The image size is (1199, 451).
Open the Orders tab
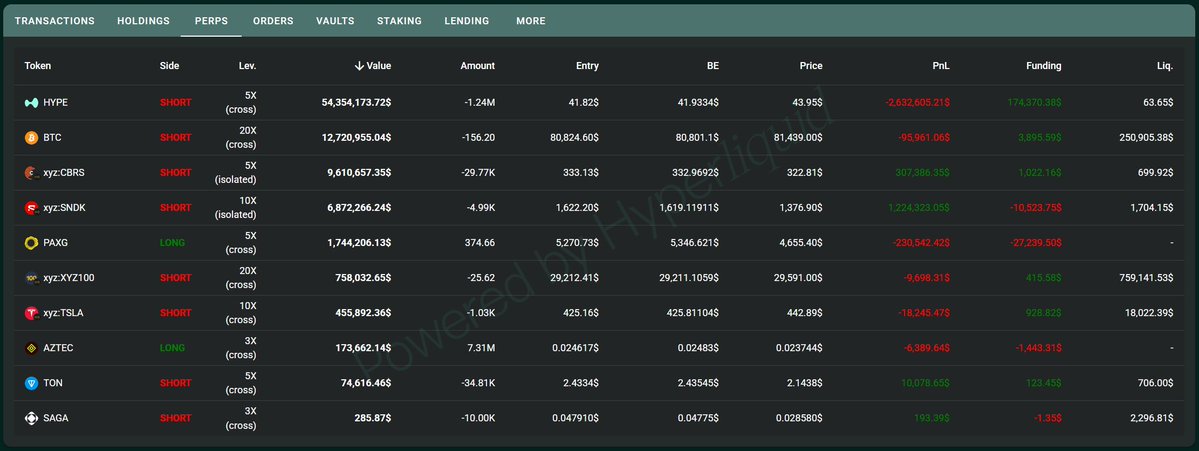273,21
